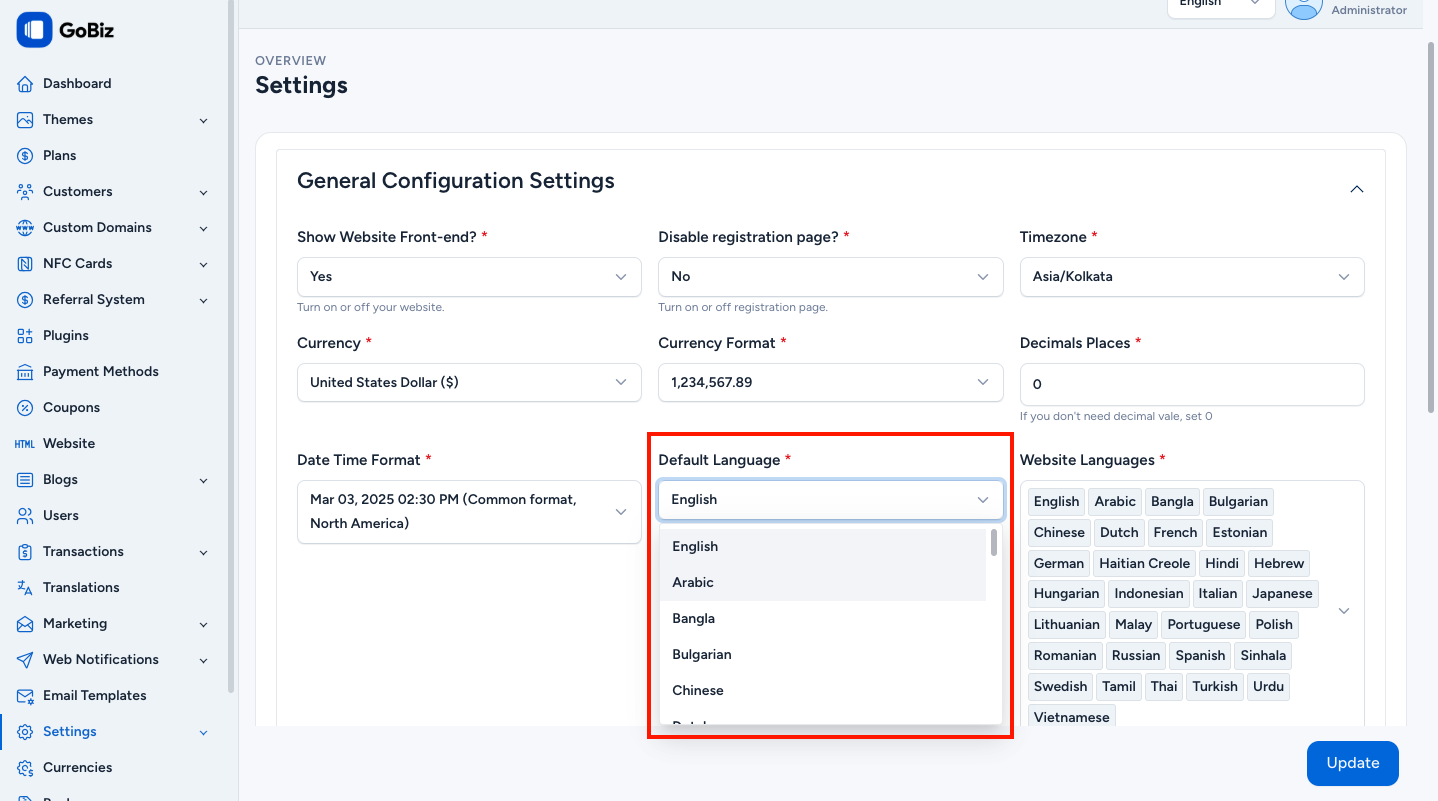Viewport: 1438px width, 801px height.
Task: Open the Show Website Front-end dropdown
Action: pos(468,277)
